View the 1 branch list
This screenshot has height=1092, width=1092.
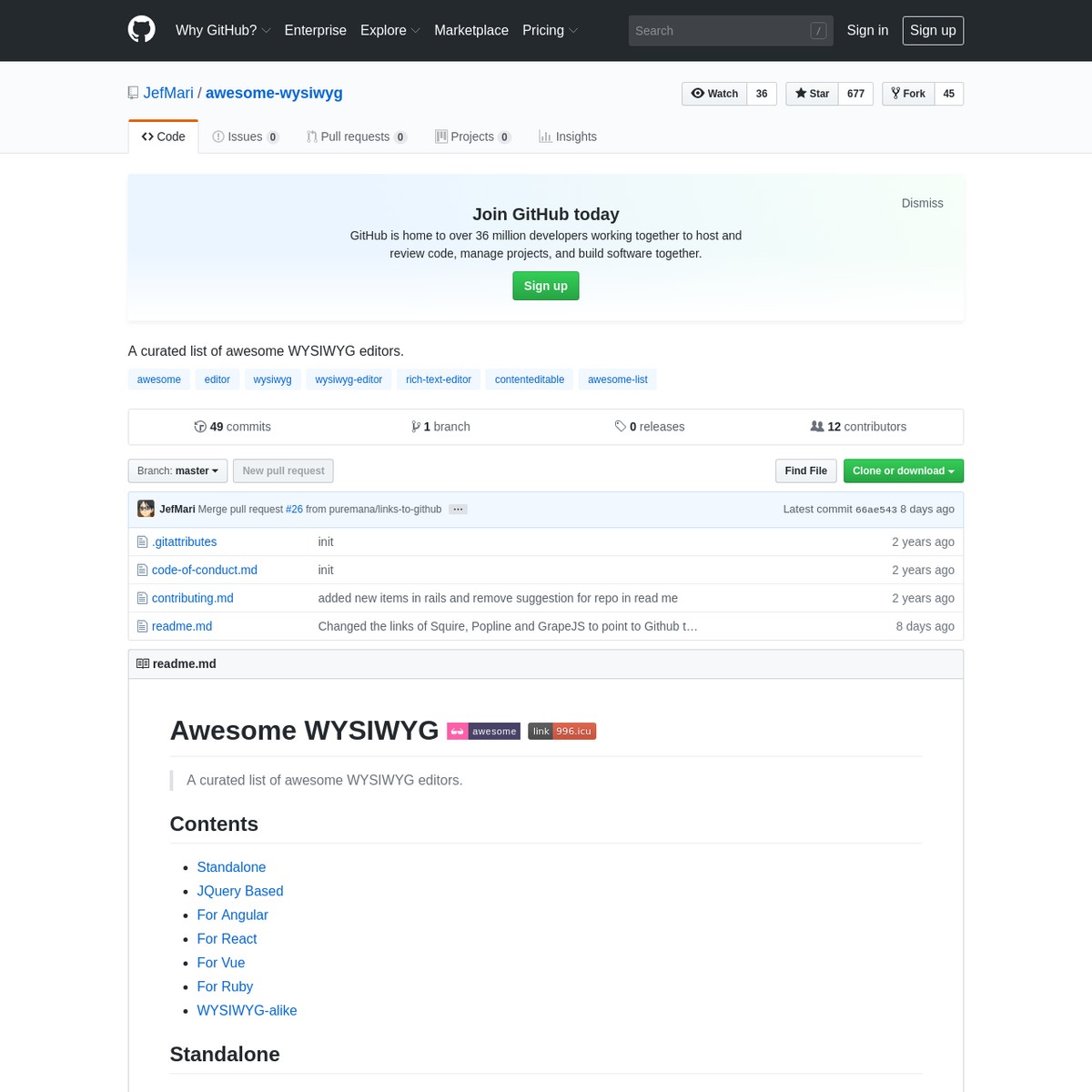440,427
